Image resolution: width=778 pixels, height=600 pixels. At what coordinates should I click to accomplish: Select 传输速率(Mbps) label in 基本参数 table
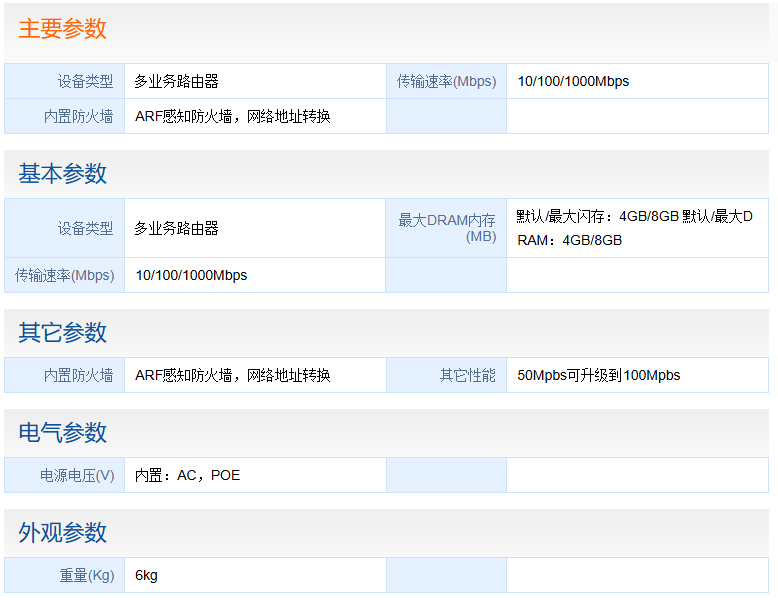[65, 275]
